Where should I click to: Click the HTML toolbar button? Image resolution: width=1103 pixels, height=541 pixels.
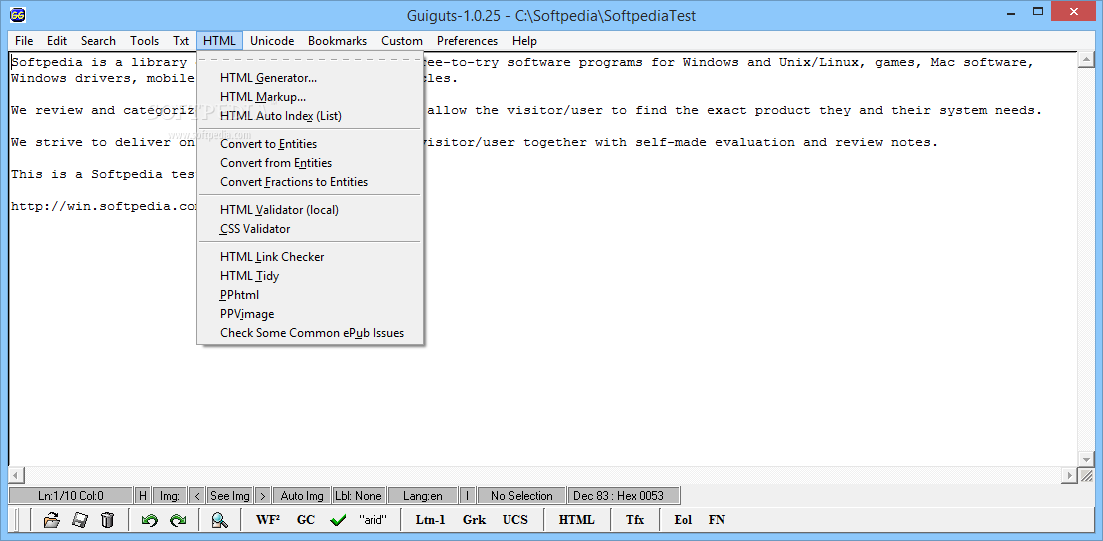tap(576, 521)
